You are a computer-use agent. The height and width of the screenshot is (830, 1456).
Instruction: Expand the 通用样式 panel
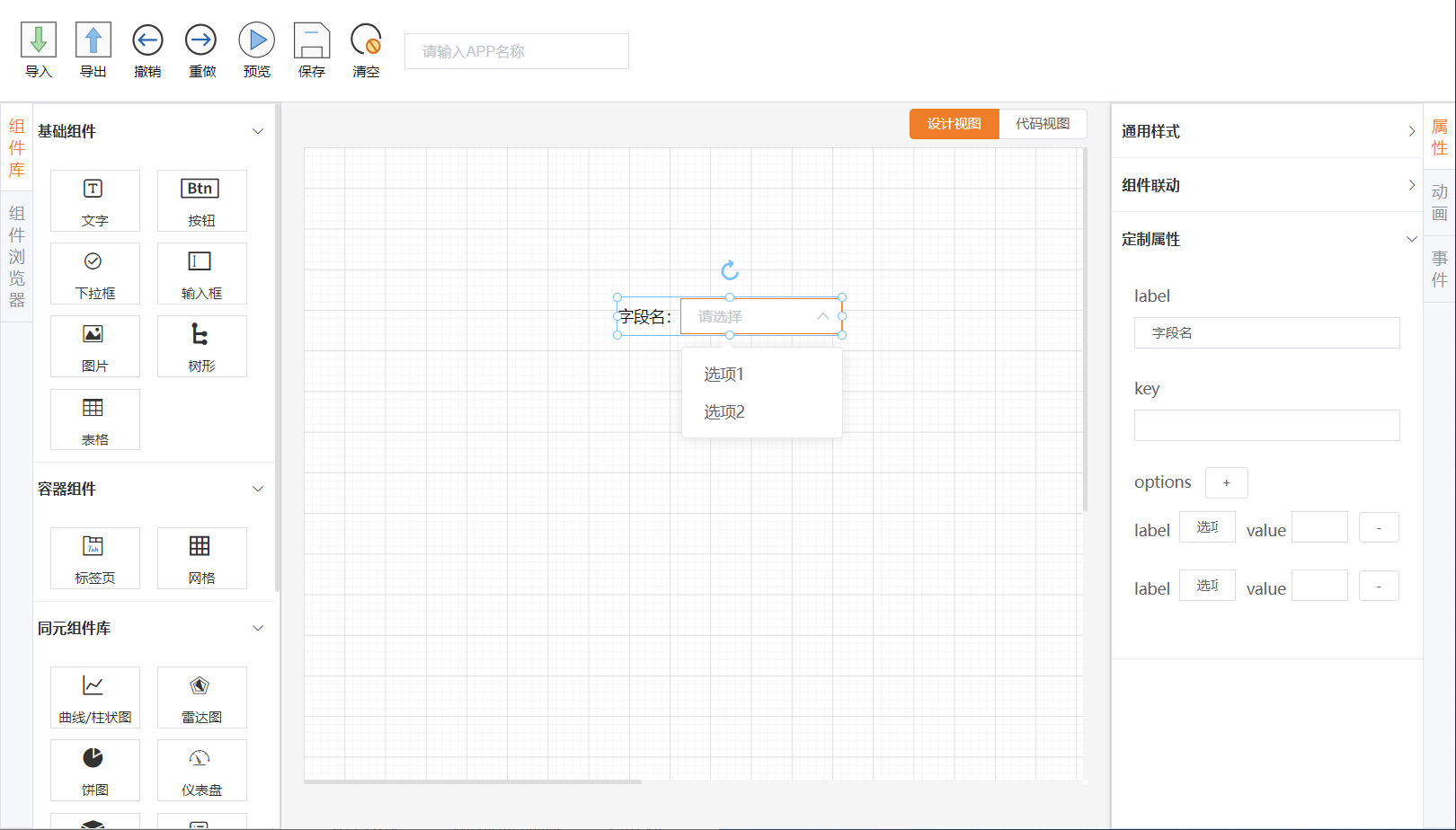pos(1411,131)
